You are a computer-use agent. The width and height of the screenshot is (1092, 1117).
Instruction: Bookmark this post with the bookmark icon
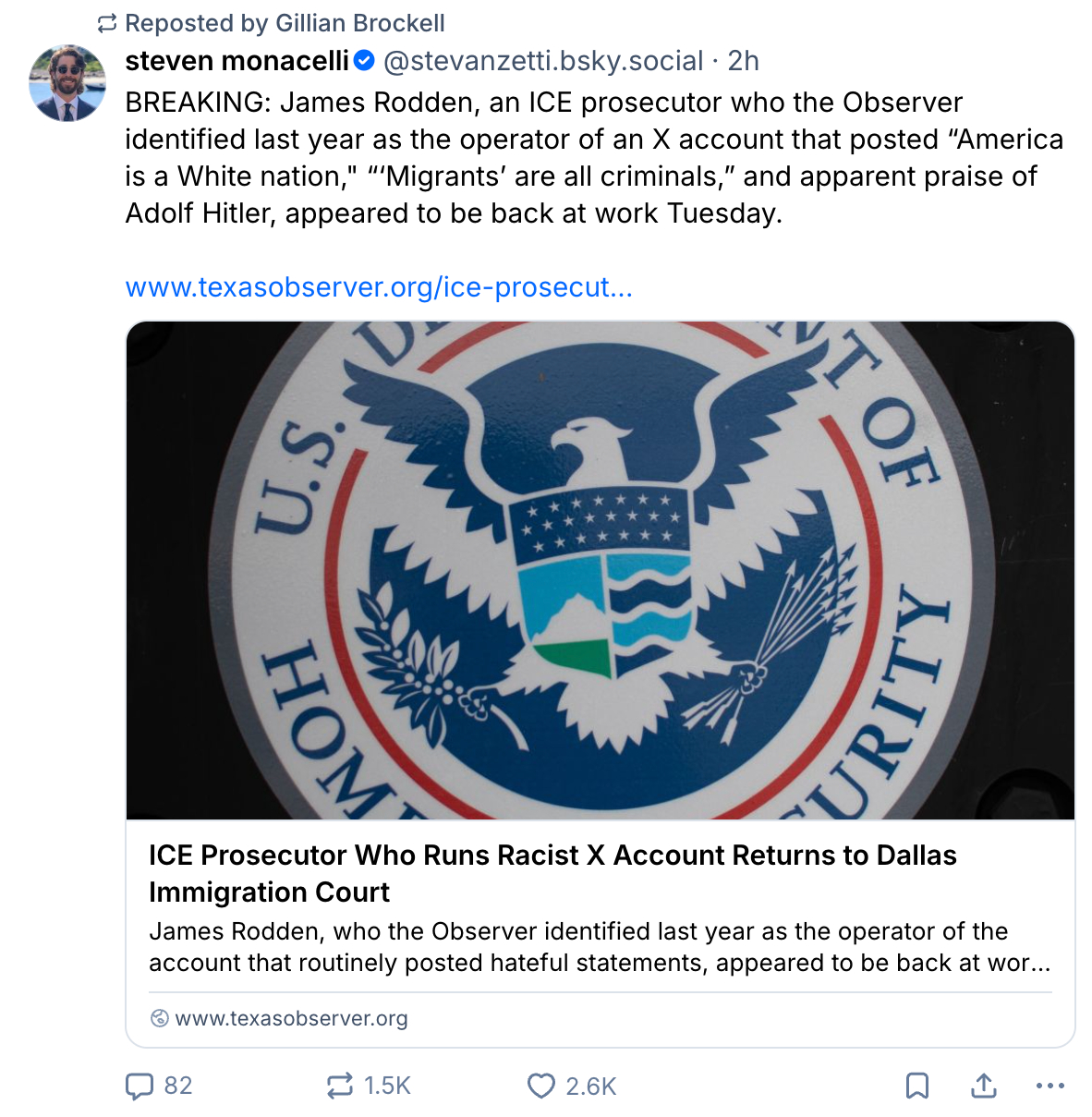[916, 1086]
